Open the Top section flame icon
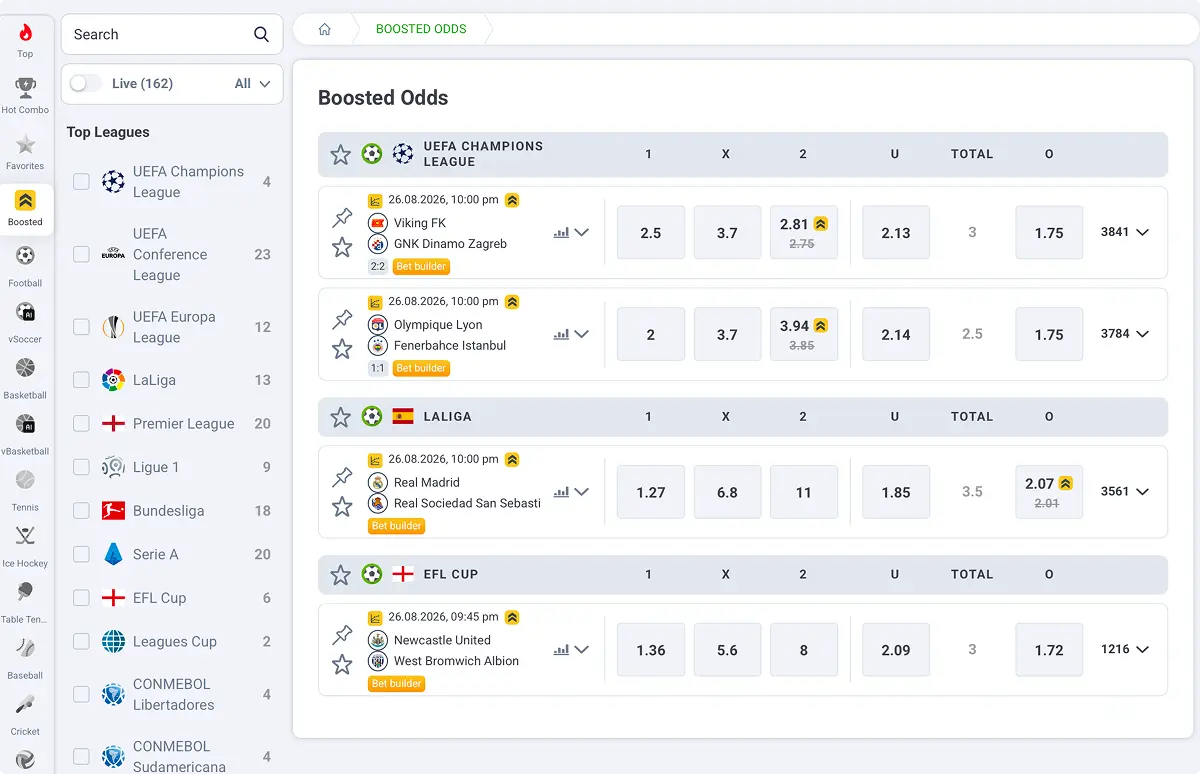The width and height of the screenshot is (1200, 774). coord(25,33)
